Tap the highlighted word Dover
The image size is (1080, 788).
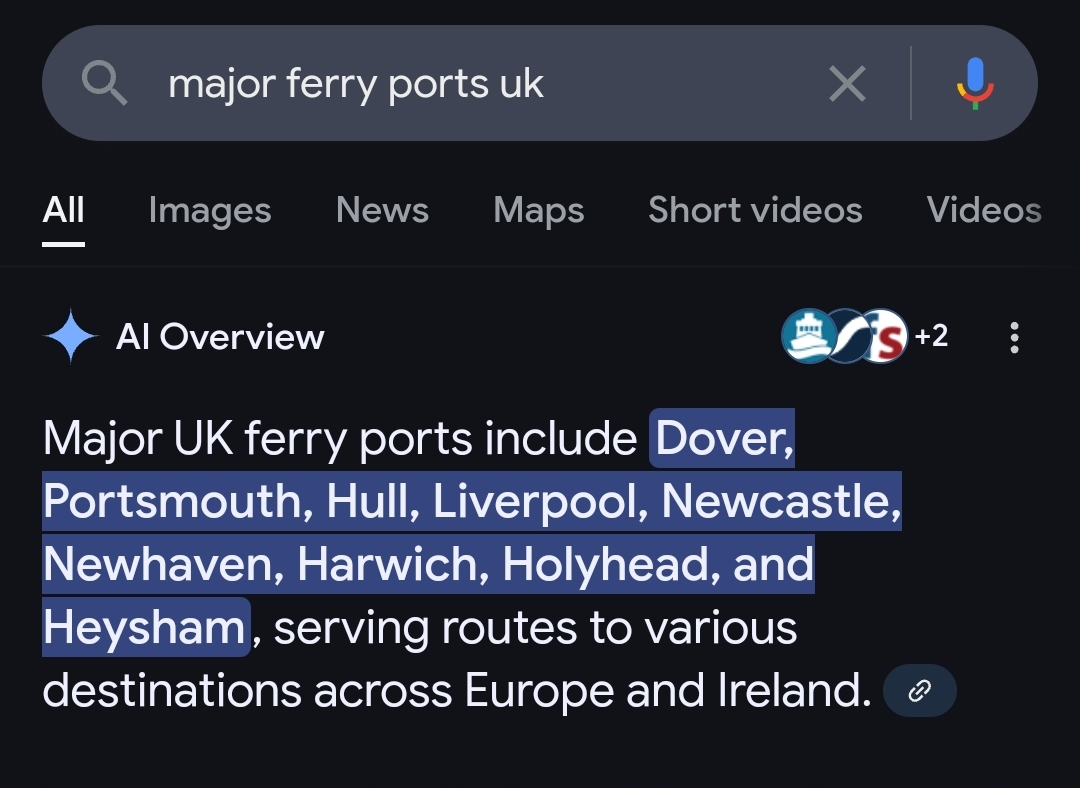(x=724, y=438)
